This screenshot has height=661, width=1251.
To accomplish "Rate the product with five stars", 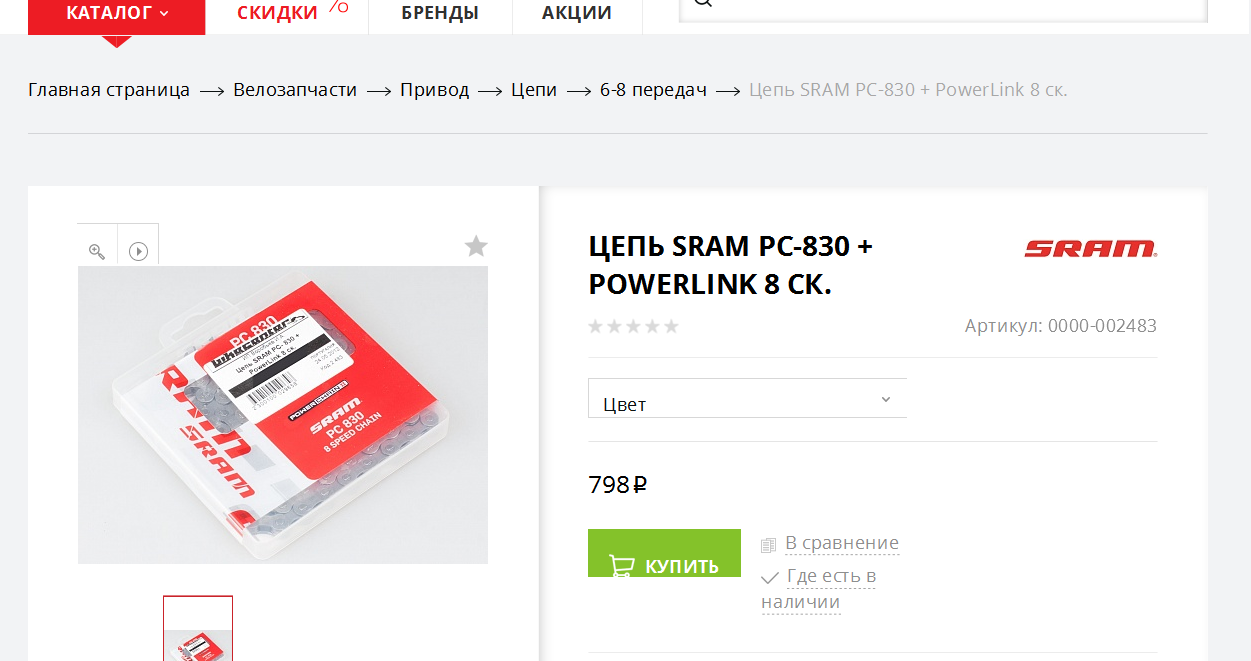I will pyautogui.click(x=671, y=326).
